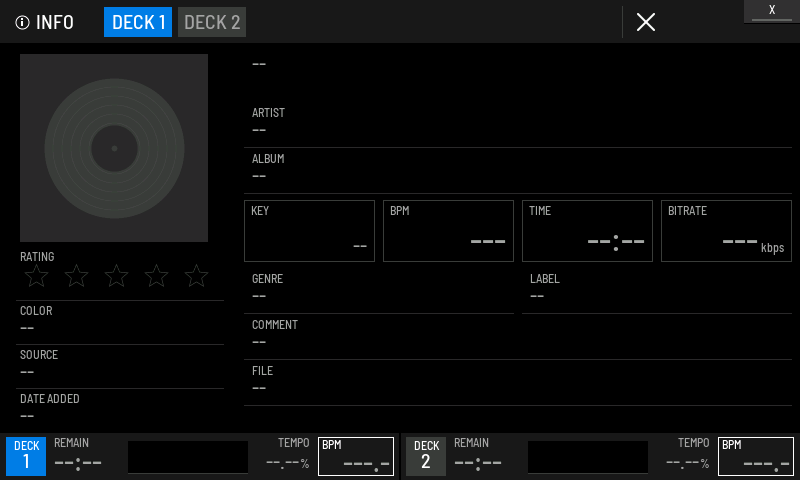Click Deck 1 waveform progress area
Screen dimensions: 800x480
coord(188,457)
